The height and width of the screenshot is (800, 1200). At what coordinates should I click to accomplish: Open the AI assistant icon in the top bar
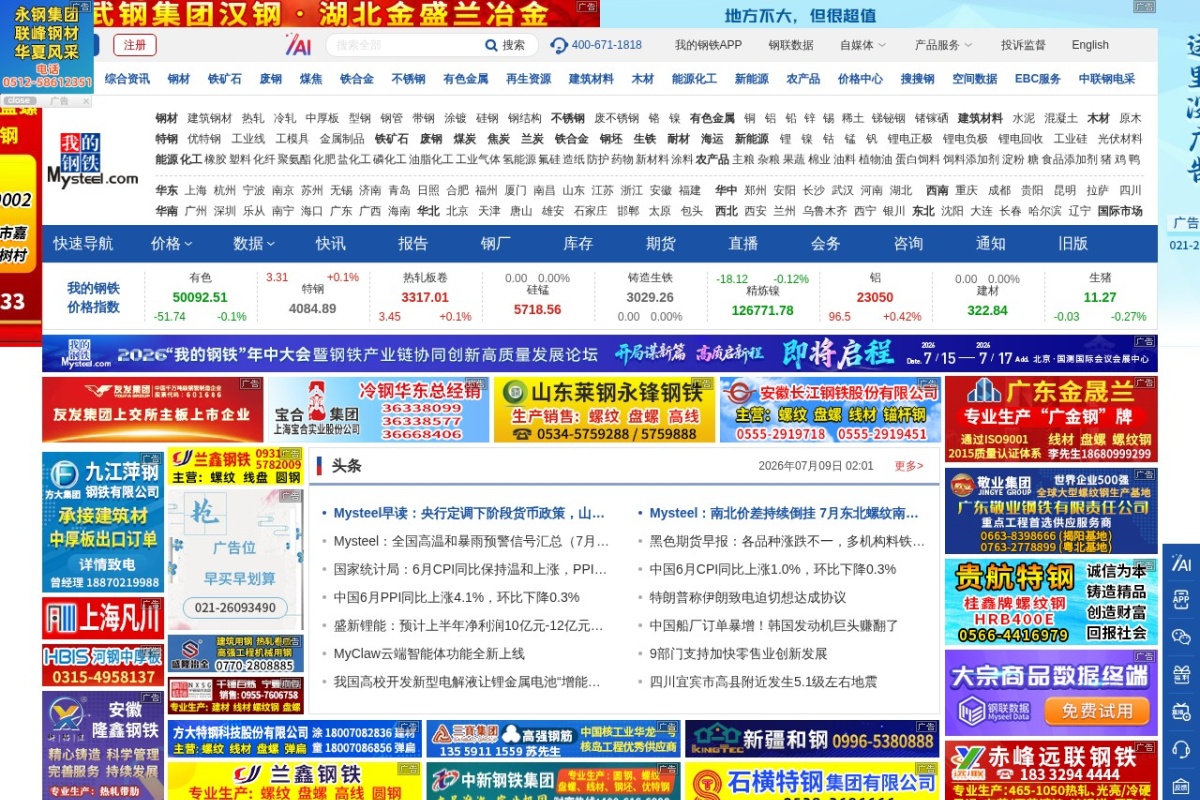pos(298,45)
